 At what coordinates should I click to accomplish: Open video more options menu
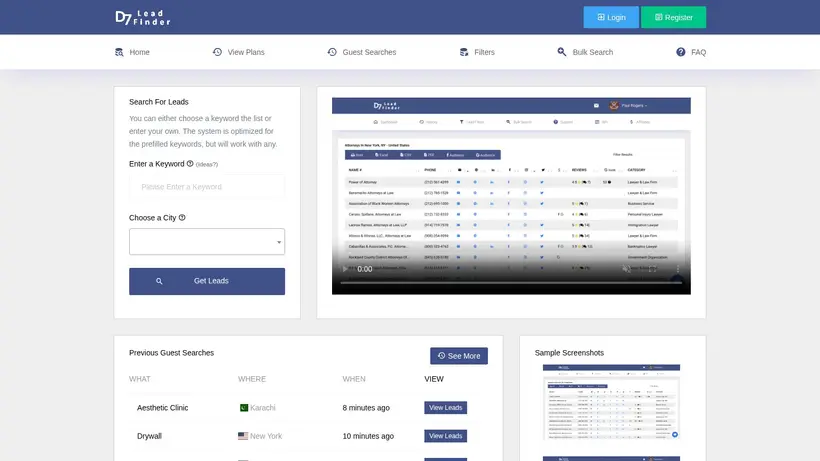tap(678, 269)
